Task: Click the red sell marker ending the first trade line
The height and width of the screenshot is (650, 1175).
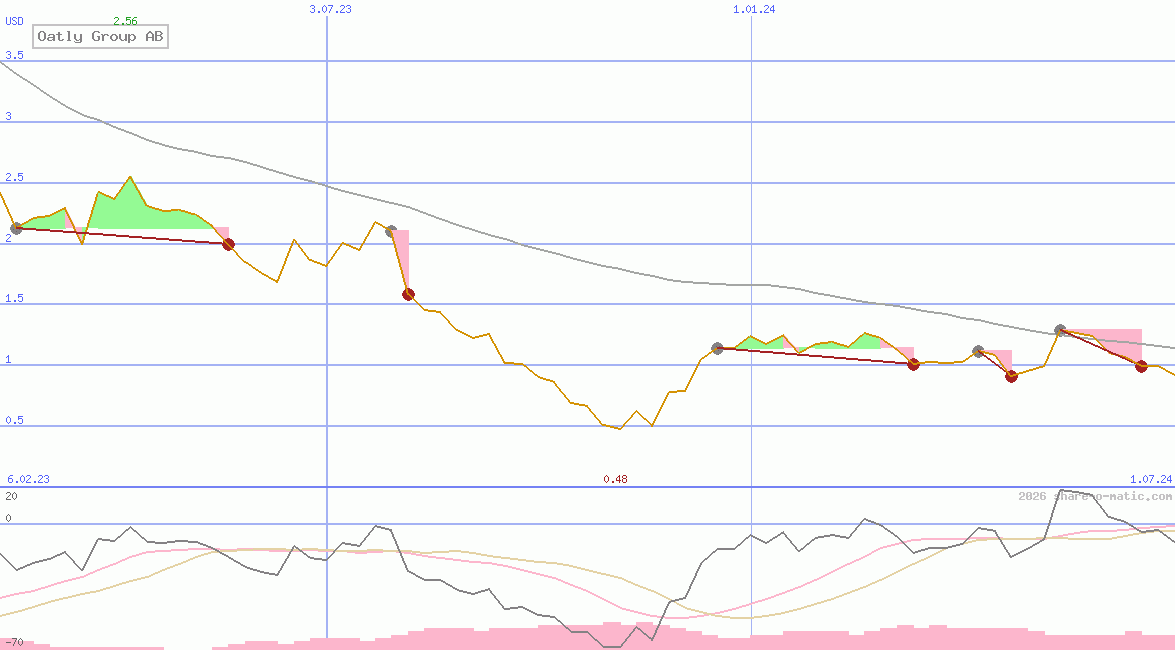Action: tap(228, 244)
